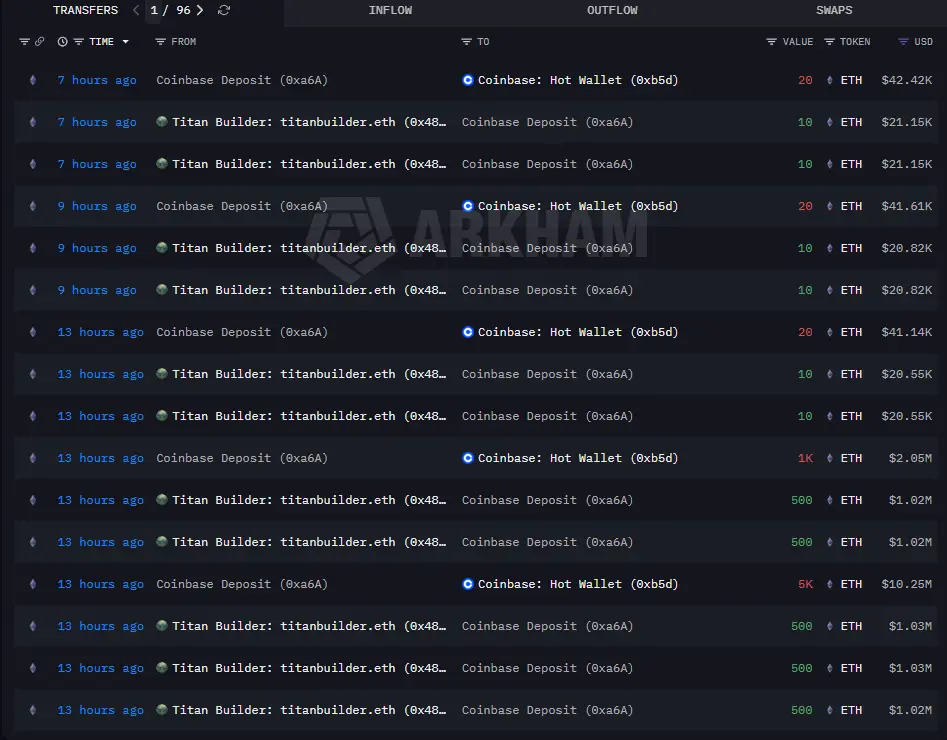This screenshot has width=947, height=740.
Task: Switch to the INFLOW tab
Action: click(x=390, y=10)
